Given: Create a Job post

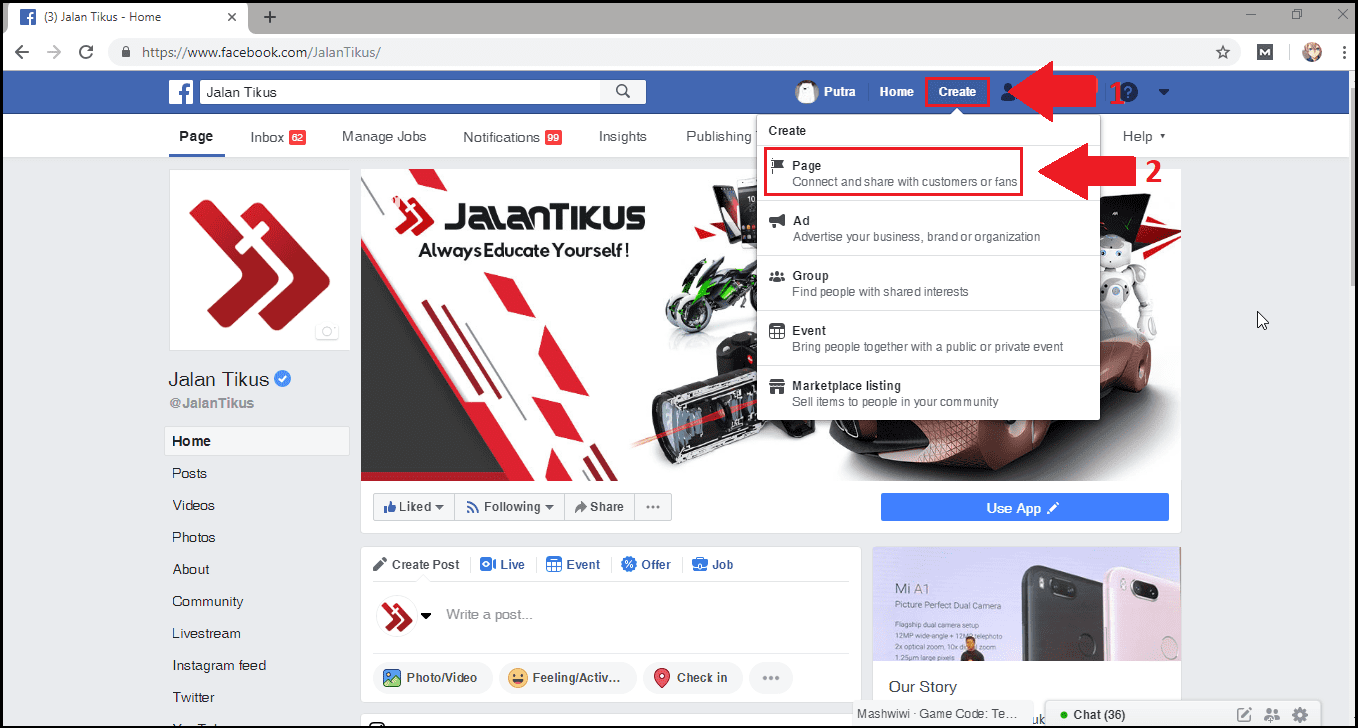Looking at the screenshot, I should (x=713, y=565).
